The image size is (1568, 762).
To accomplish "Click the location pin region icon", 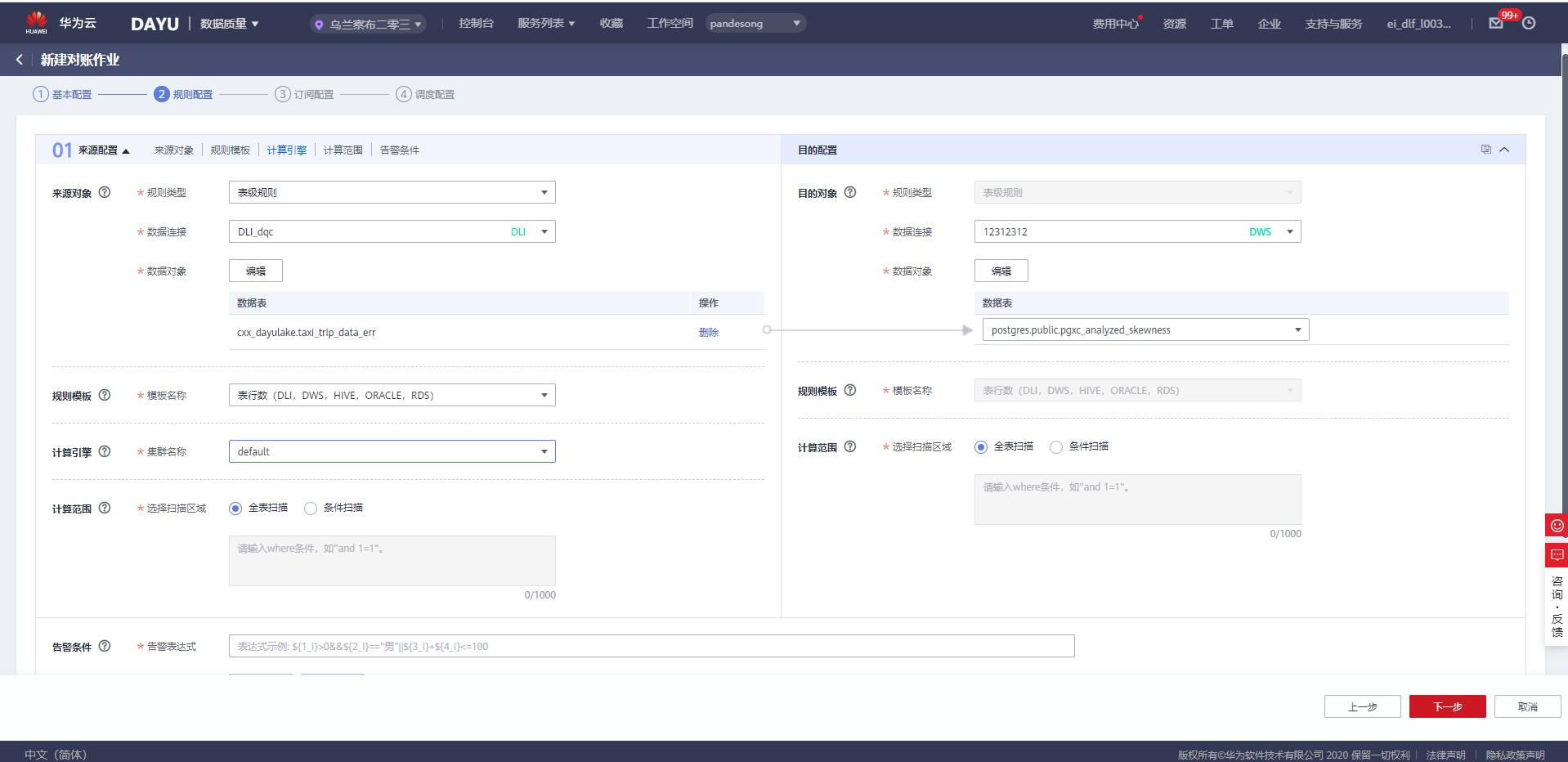I will click(x=319, y=25).
